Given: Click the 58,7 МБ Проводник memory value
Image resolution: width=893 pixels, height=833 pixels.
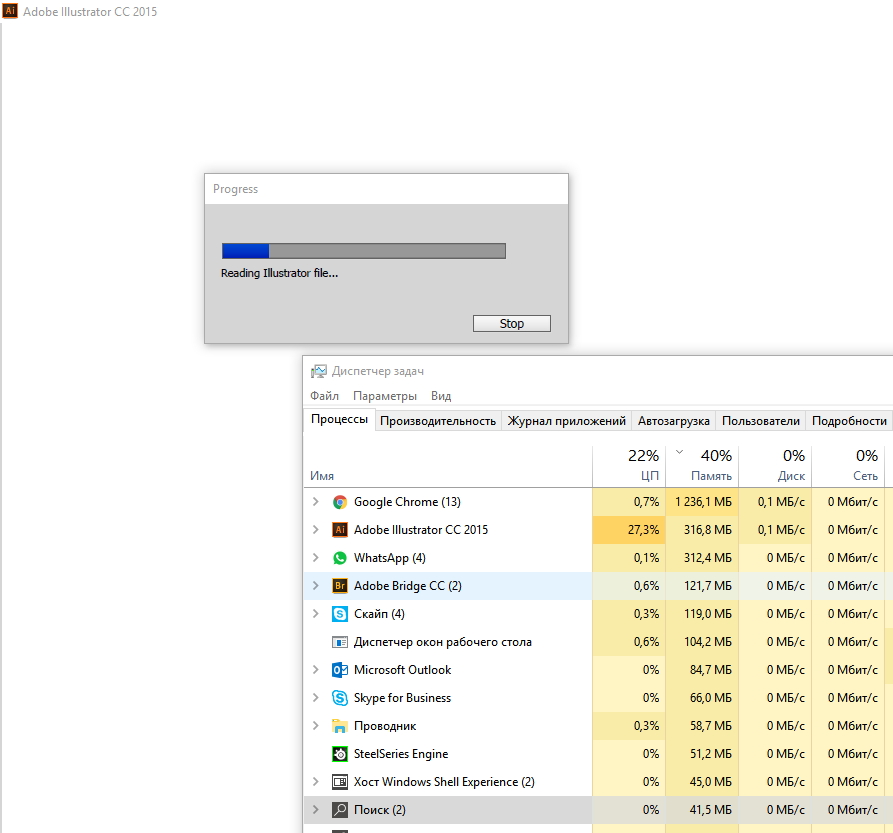Looking at the screenshot, I should pos(711,726).
